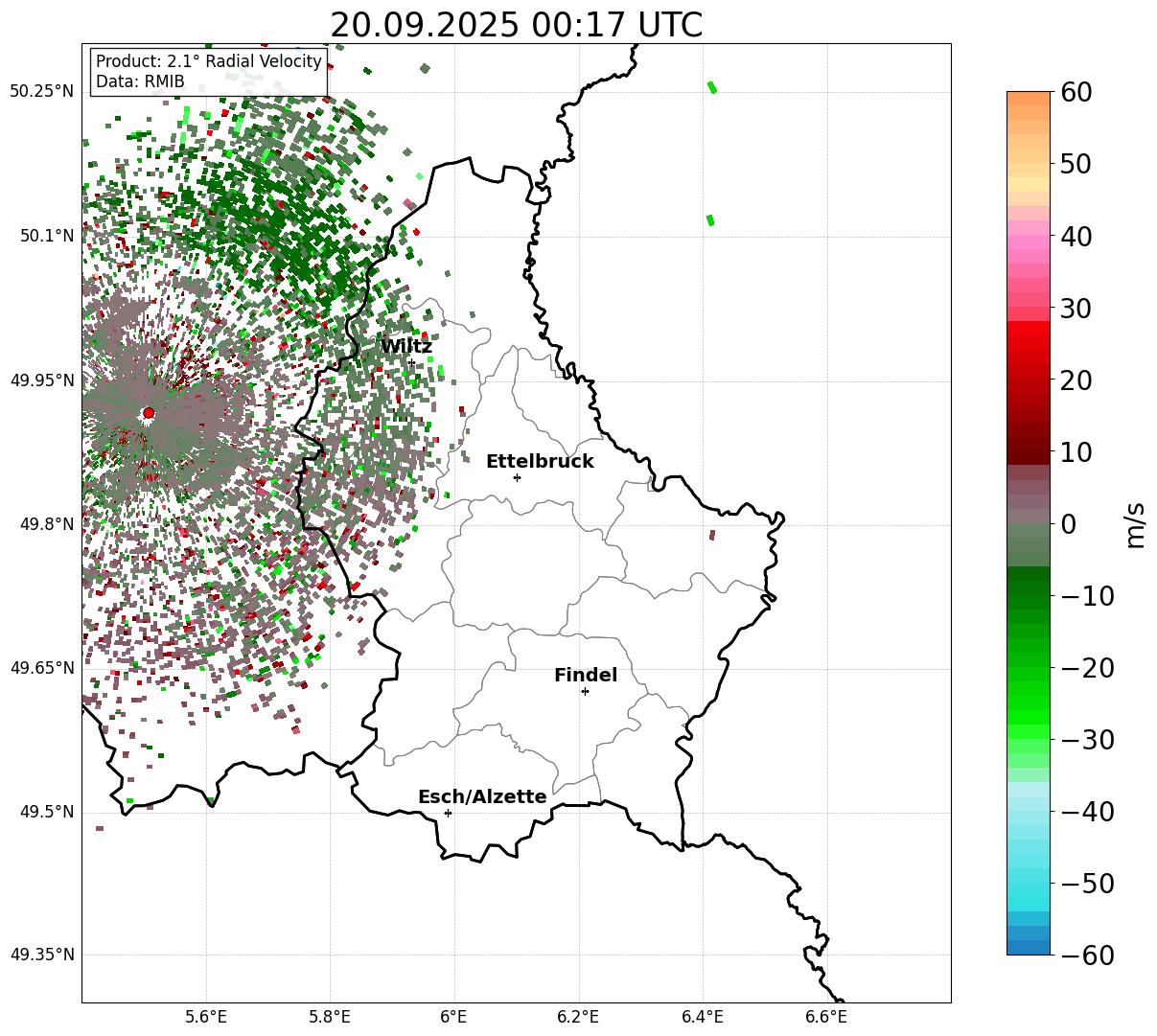Click the latitude label 49.8°N
Image resolution: width=1157 pixels, height=1036 pixels.
coord(46,524)
